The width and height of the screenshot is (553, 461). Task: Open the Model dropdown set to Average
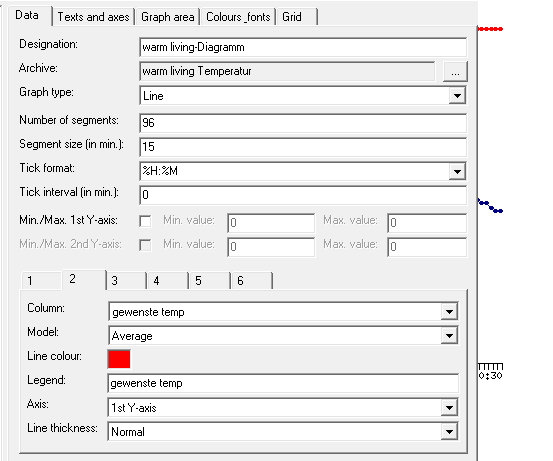[x=449, y=335]
